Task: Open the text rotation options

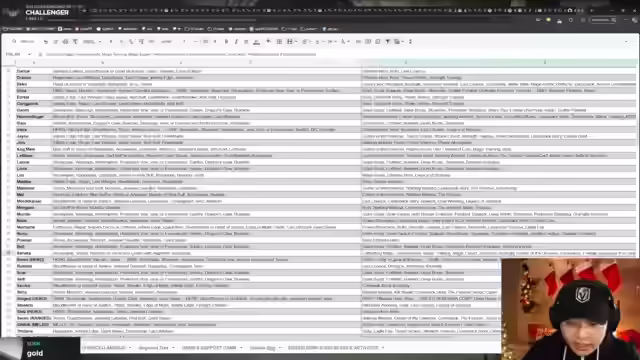Action: point(344,42)
